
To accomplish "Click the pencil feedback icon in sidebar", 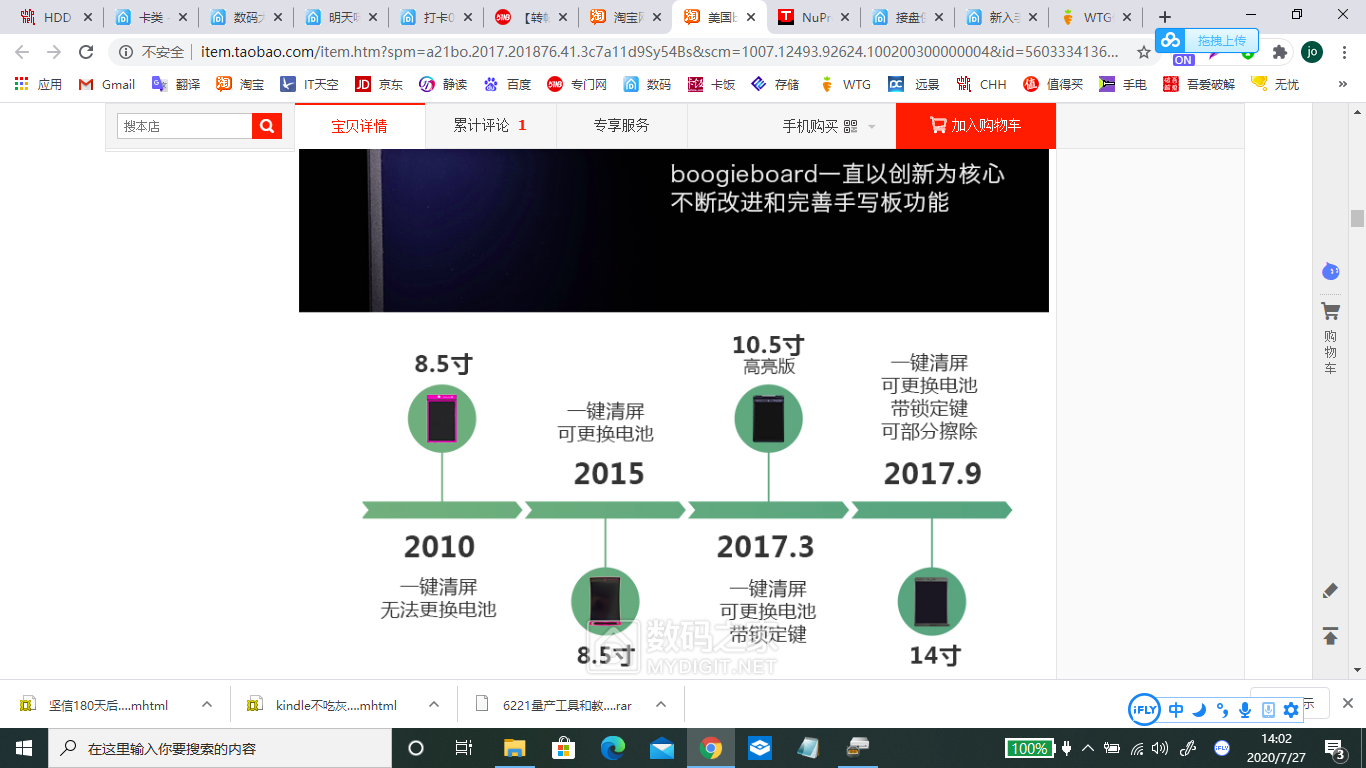I will click(1330, 591).
